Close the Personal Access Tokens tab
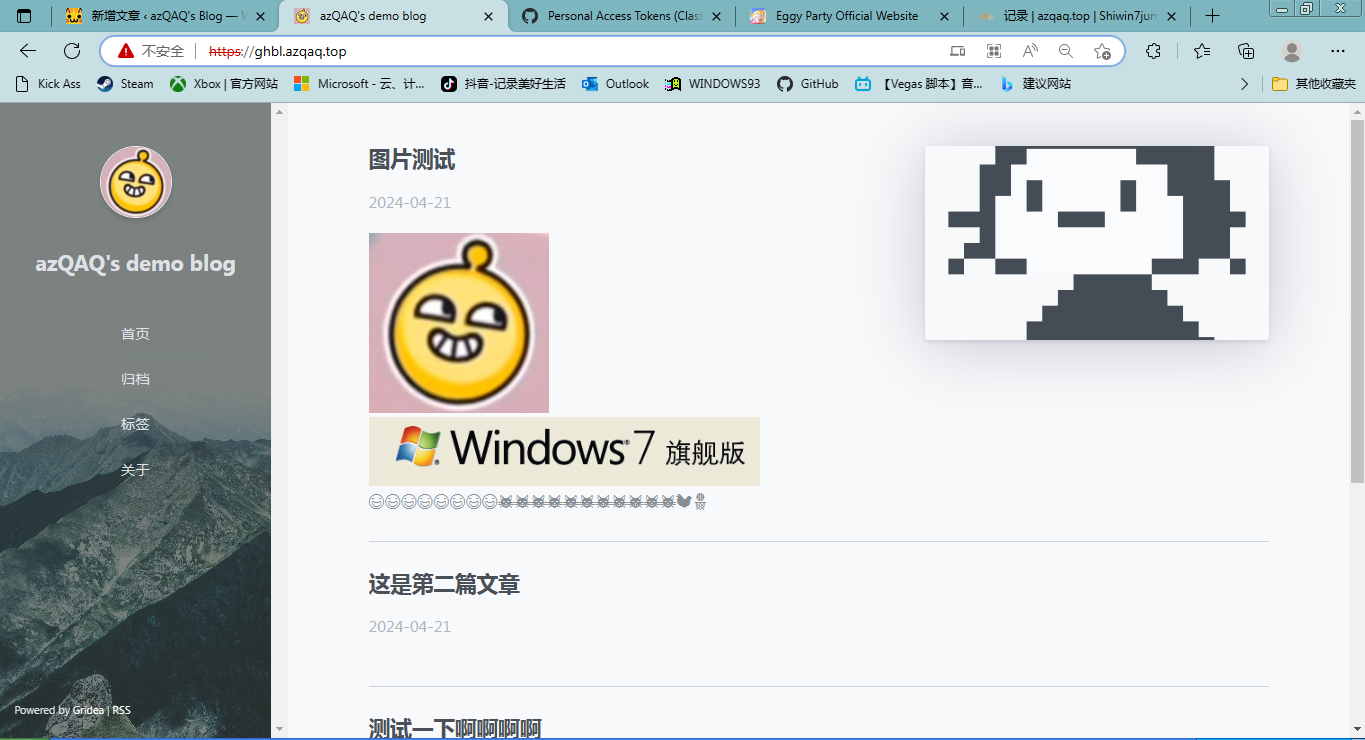This screenshot has height=740, width=1365. click(717, 16)
